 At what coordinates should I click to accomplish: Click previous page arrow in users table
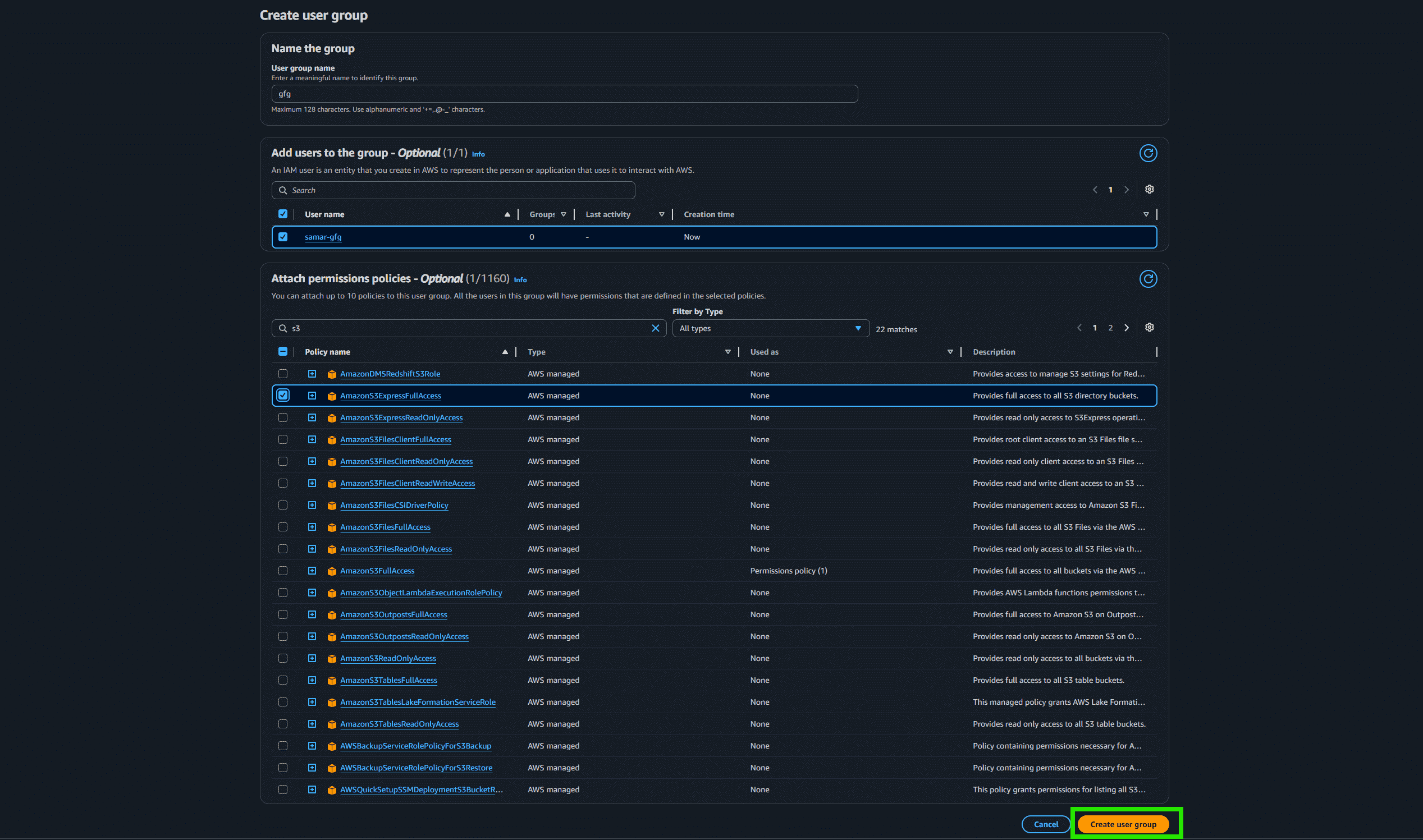1095,190
